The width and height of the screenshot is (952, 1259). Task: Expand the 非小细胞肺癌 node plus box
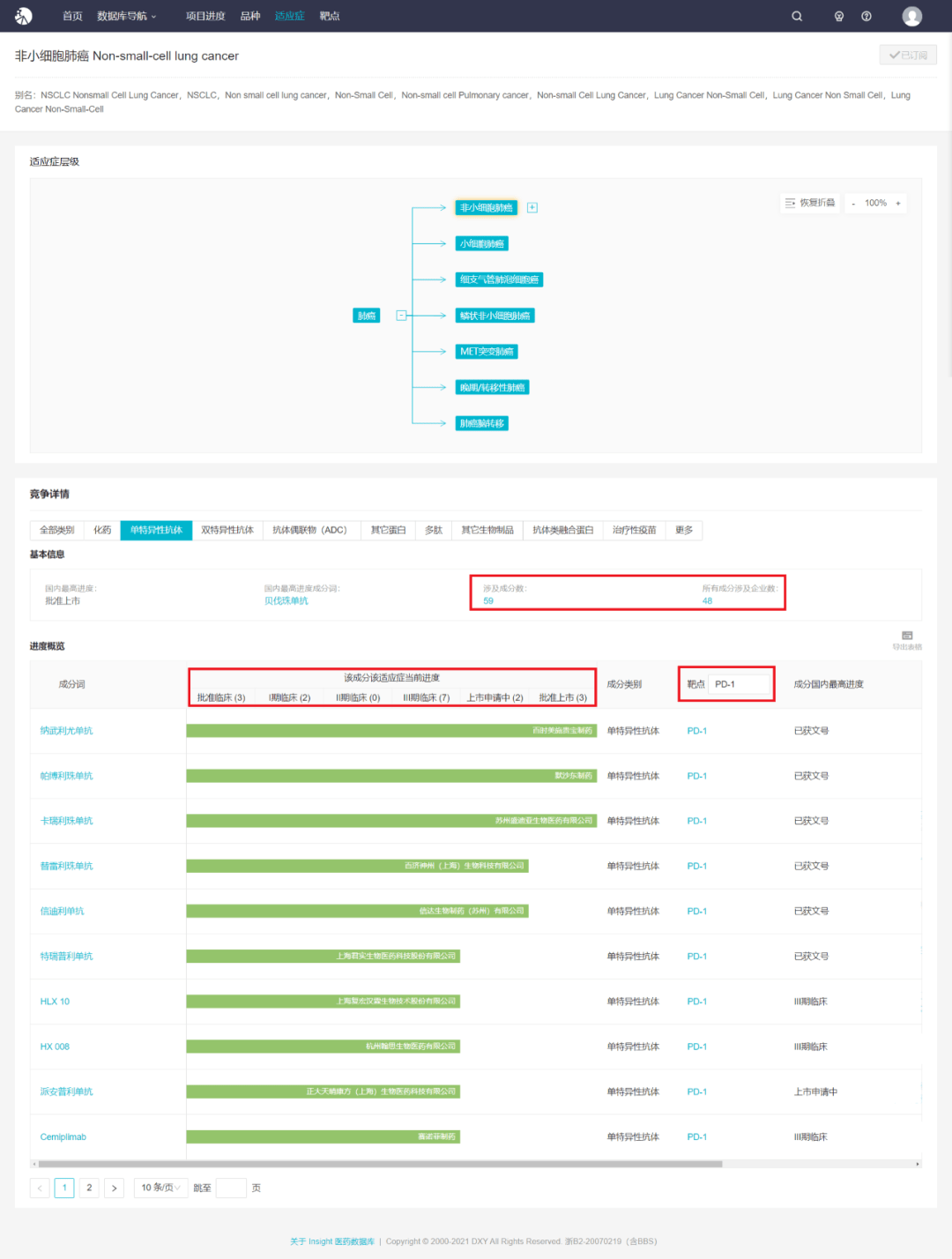point(532,208)
